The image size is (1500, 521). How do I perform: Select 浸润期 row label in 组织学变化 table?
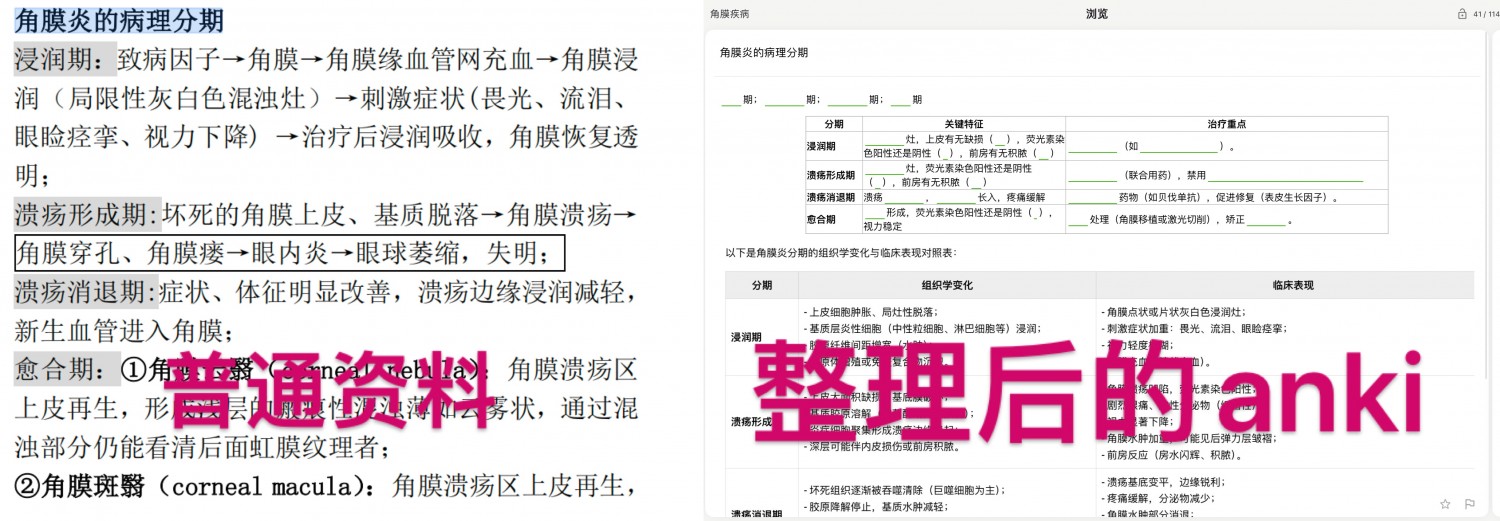745,337
